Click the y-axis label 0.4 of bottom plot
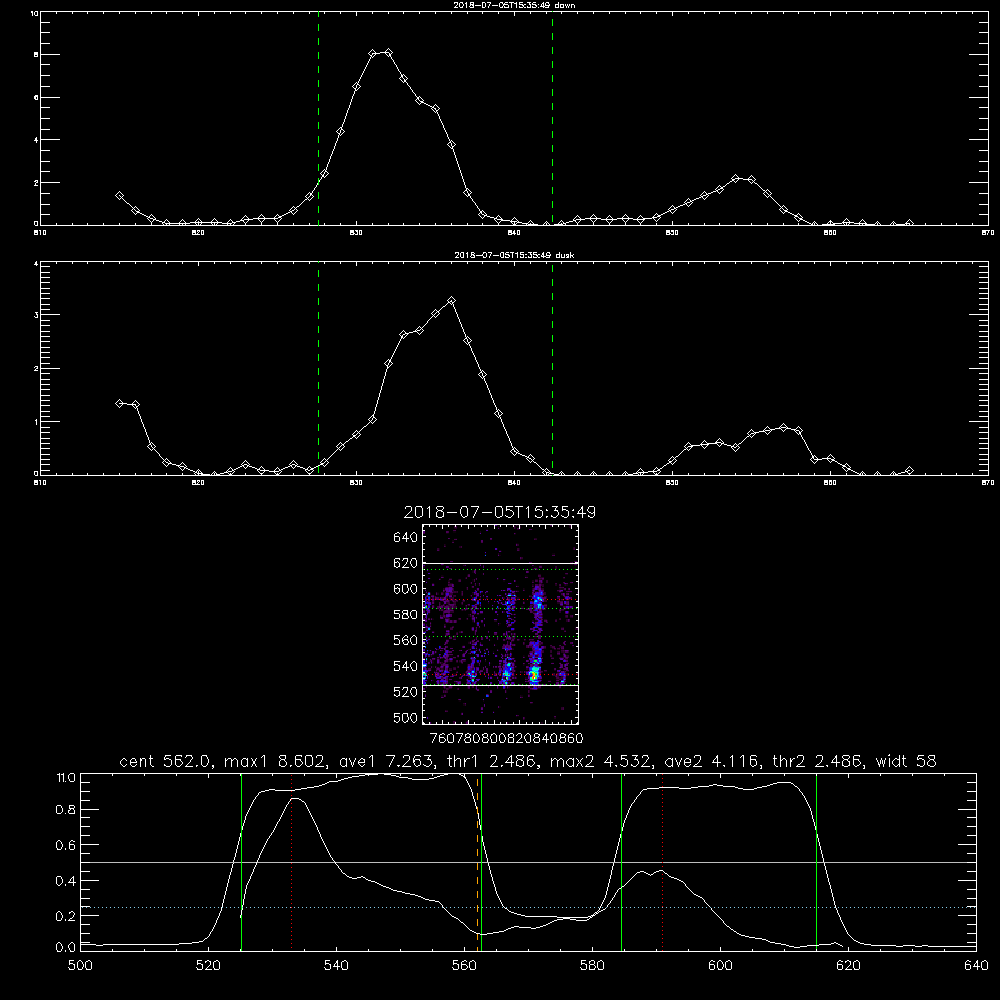This screenshot has width=1000, height=1000. (x=65, y=881)
